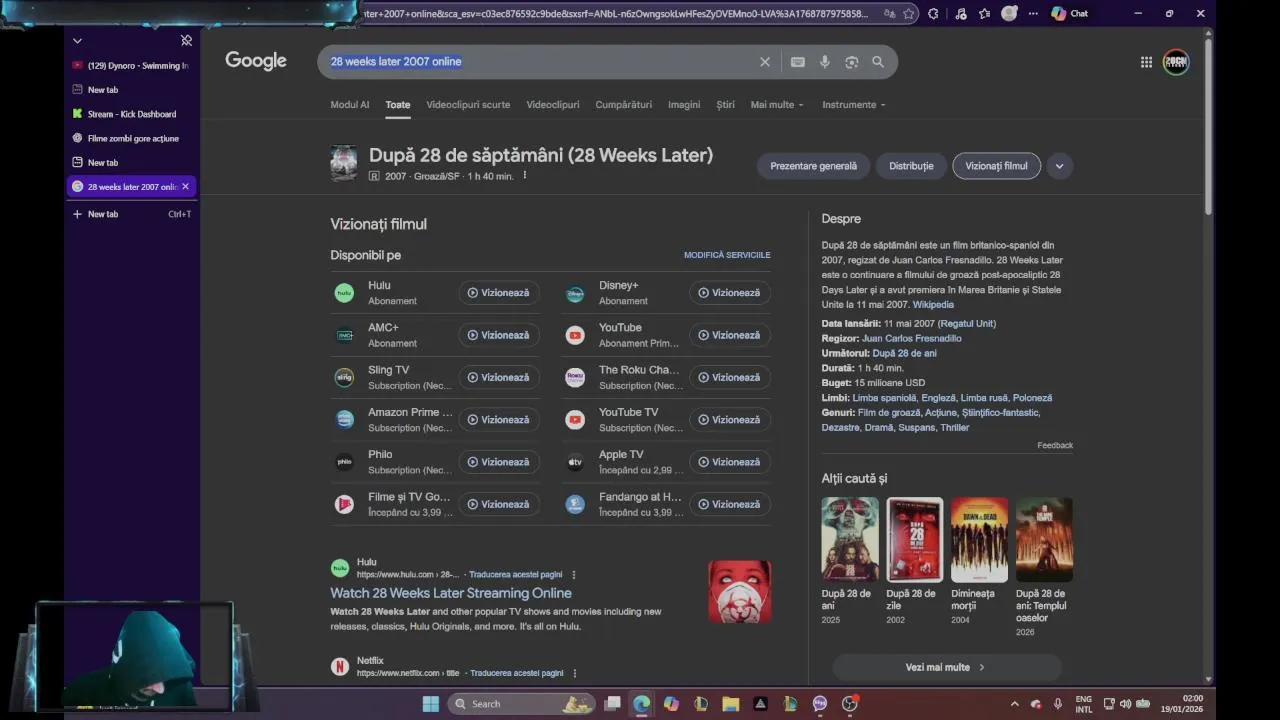
Task: Open Copilot Chat in browser toolbar
Action: [1070, 14]
